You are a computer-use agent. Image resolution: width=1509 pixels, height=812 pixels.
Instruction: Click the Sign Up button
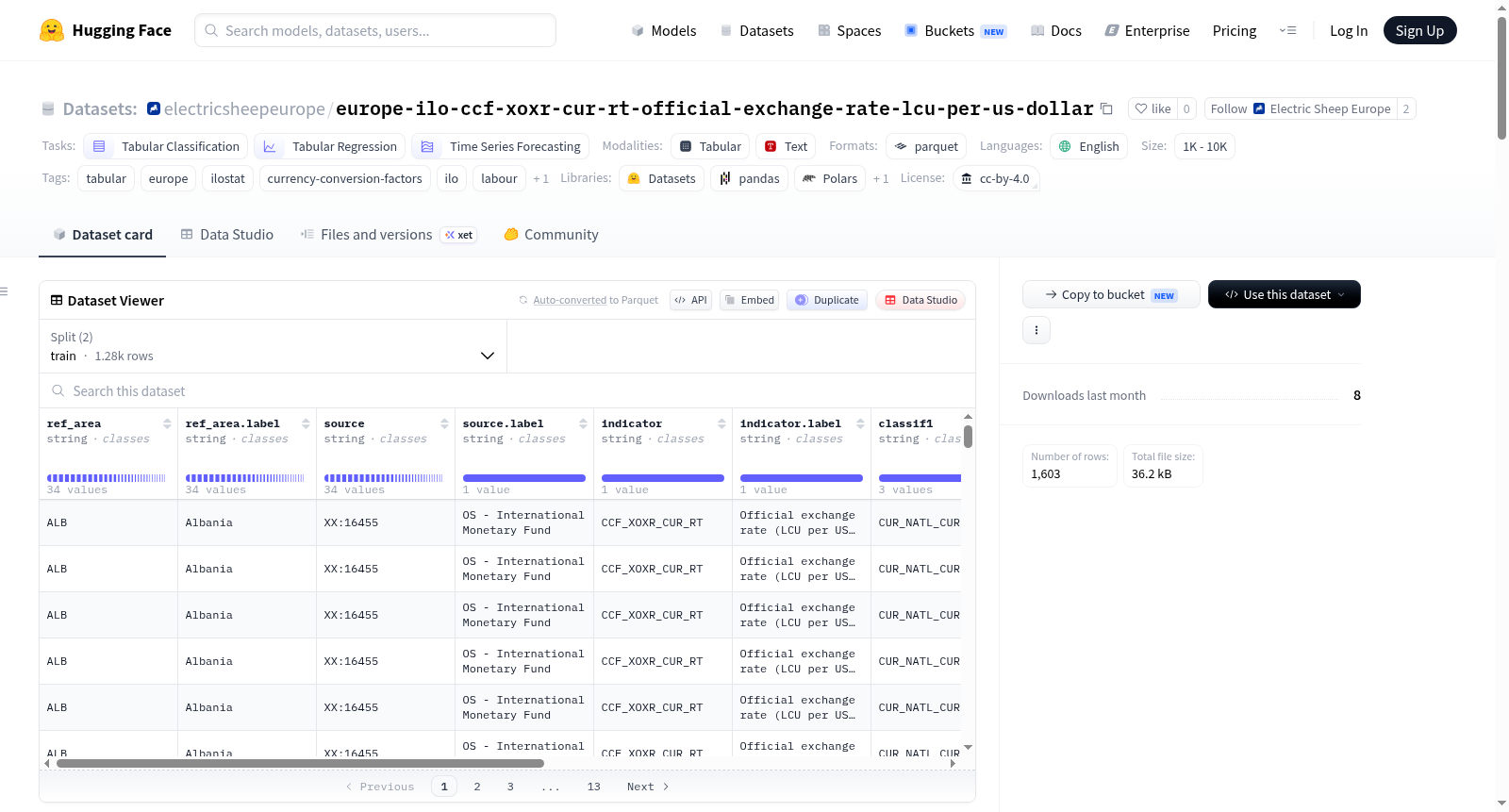pyautogui.click(x=1419, y=30)
